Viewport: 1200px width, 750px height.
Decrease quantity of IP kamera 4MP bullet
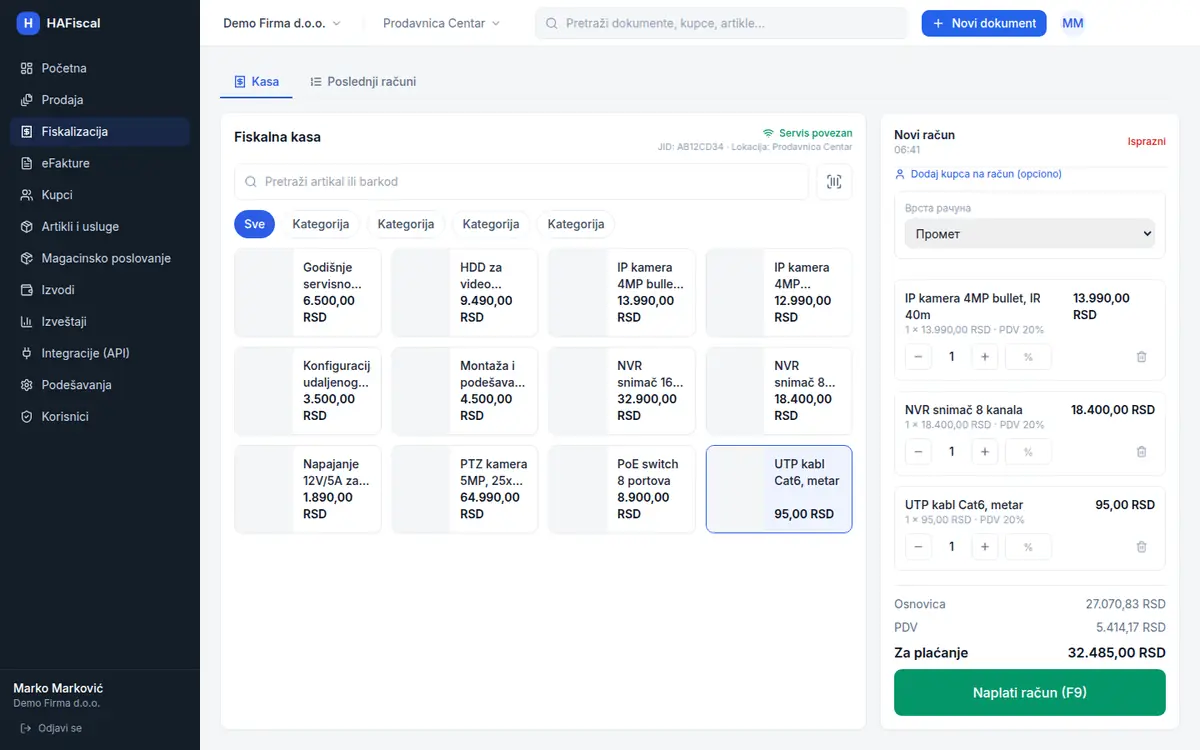coord(918,357)
